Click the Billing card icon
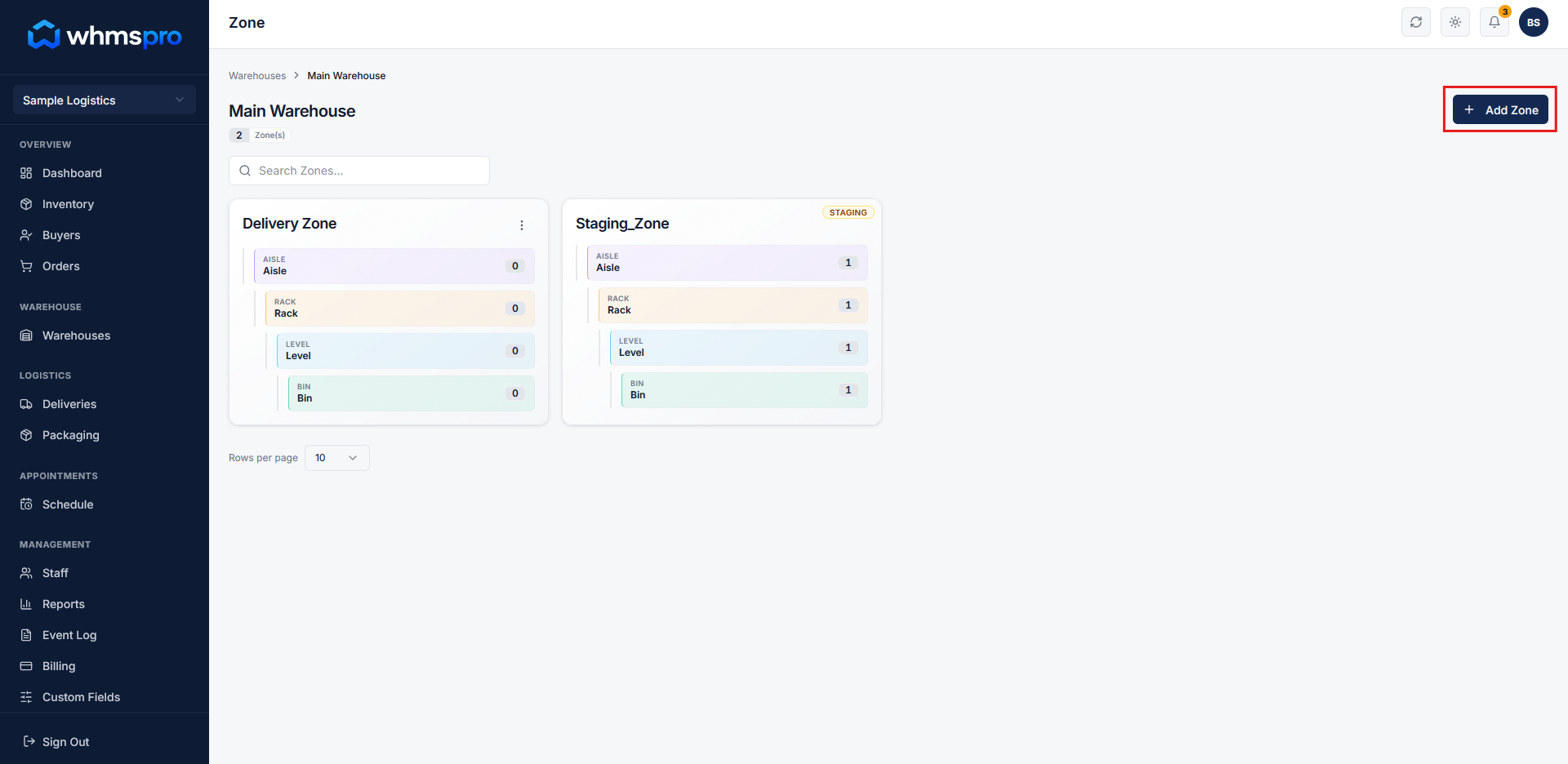This screenshot has width=1568, height=764. 26,666
